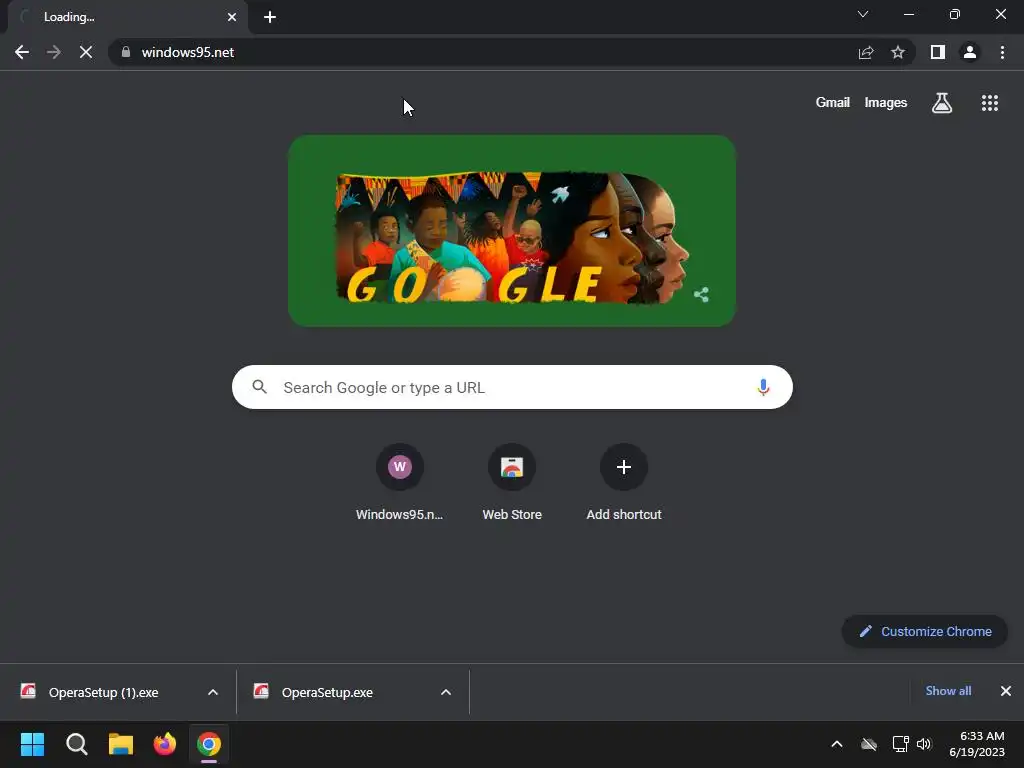The width and height of the screenshot is (1024, 768).
Task: Open the Chrome three-dot menu
Action: point(1002,52)
